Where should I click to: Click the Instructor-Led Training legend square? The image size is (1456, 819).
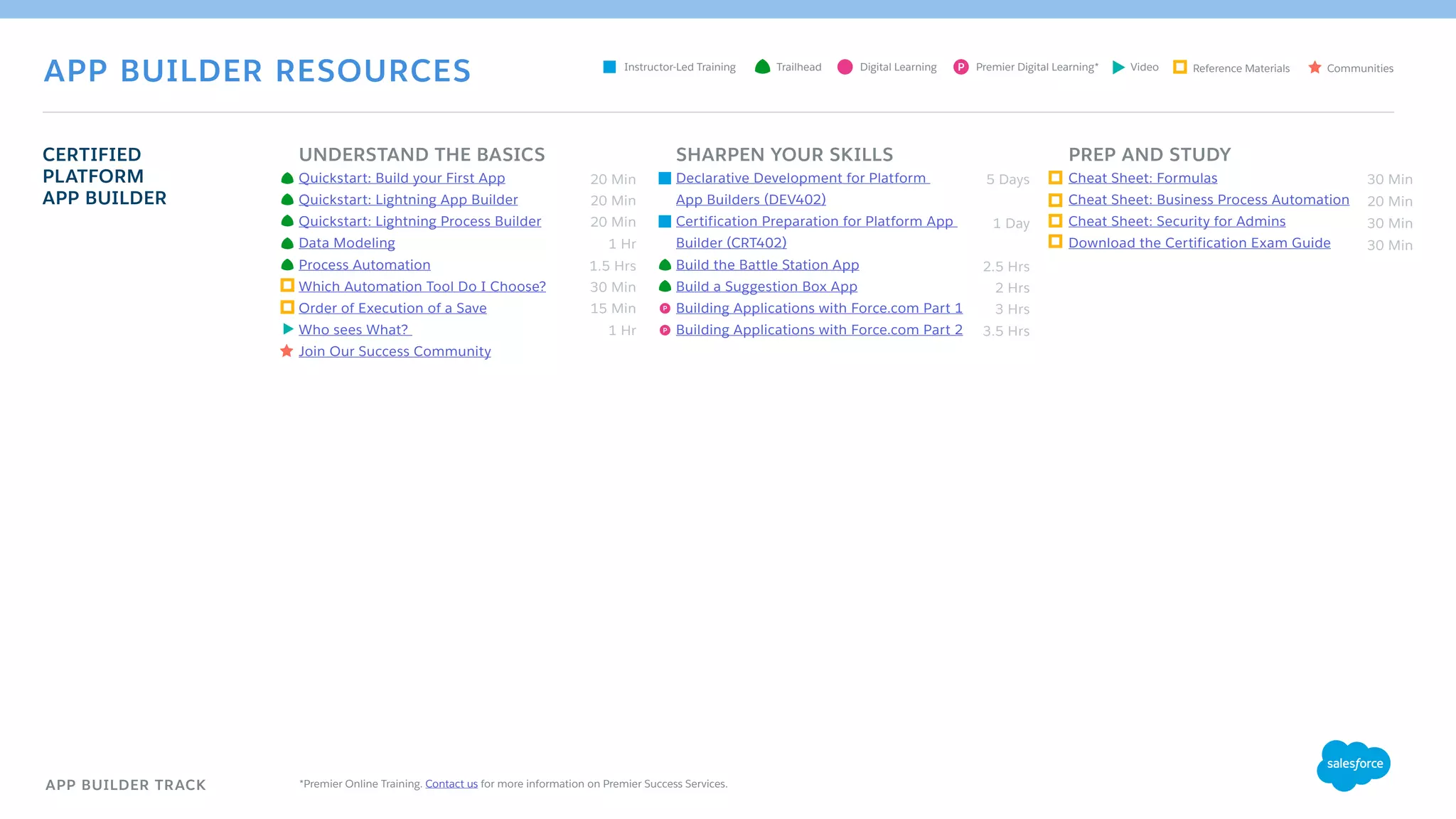609,67
